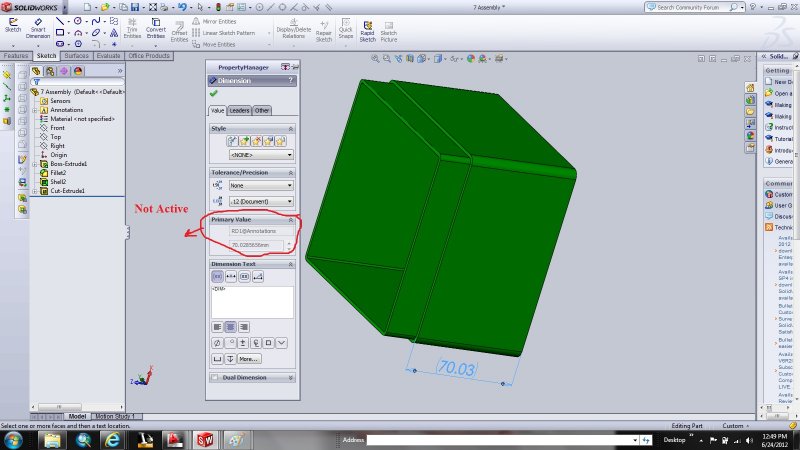Toggle Add Parenthesis dimension text button
Screen dimensions: 800x450
(217, 277)
